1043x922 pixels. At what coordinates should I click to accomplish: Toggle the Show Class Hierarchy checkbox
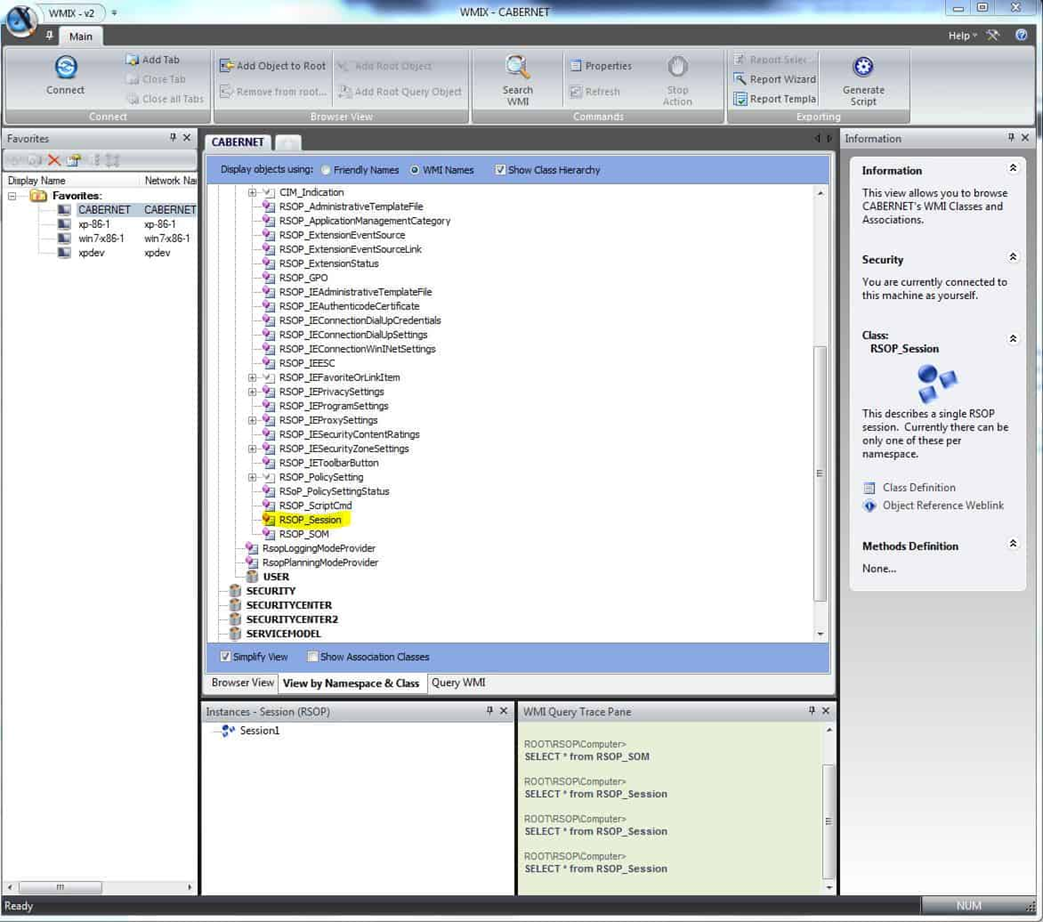(500, 171)
